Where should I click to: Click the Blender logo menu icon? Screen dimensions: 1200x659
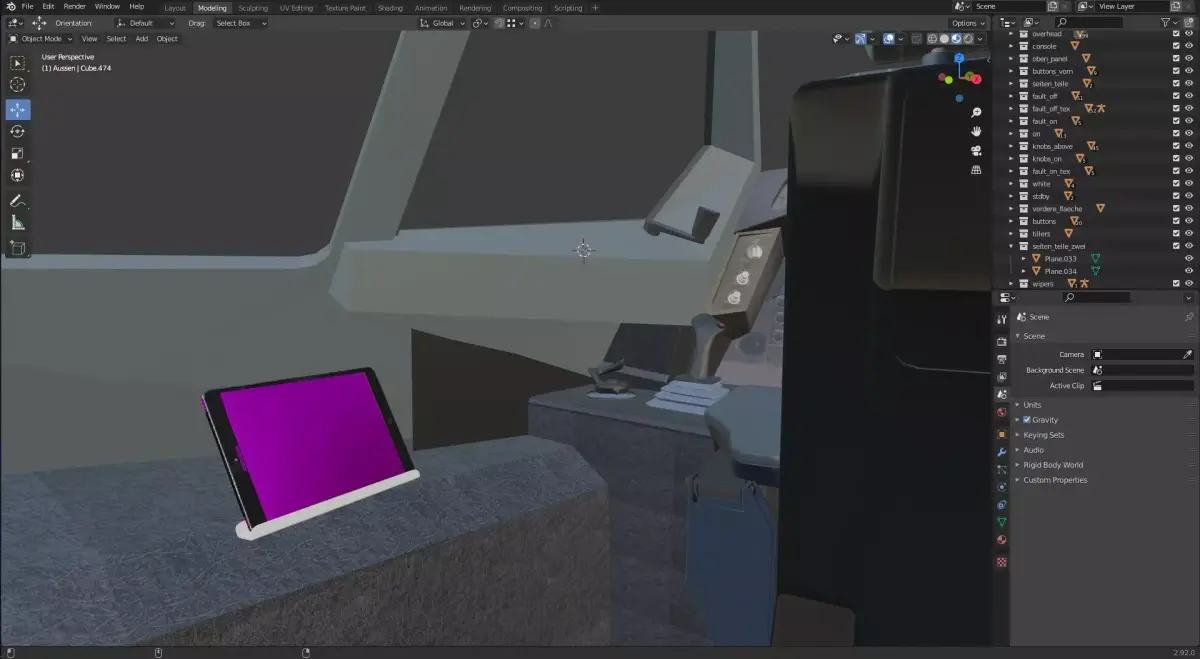(9, 7)
